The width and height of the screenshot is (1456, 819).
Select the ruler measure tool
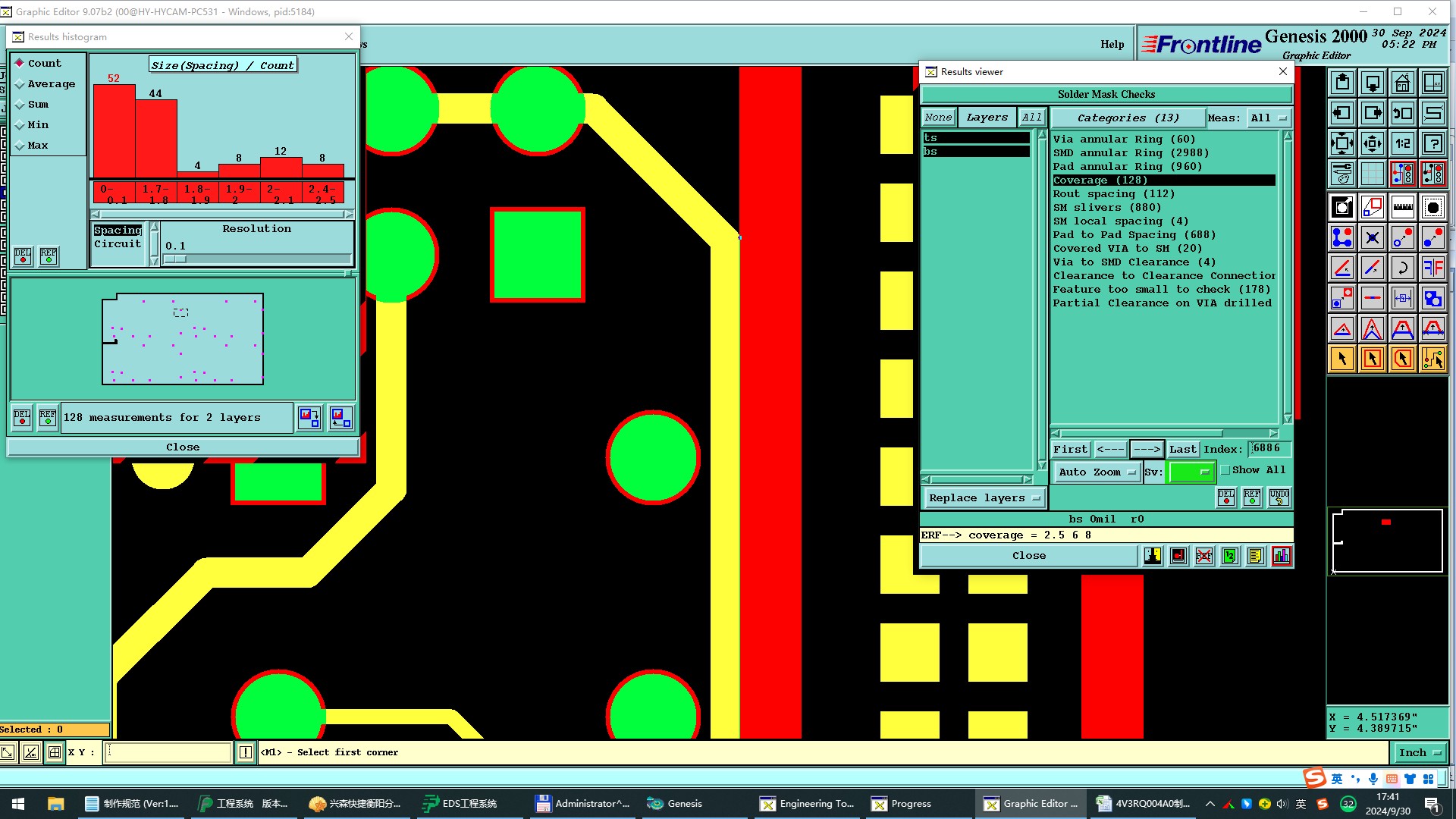coord(1402,207)
